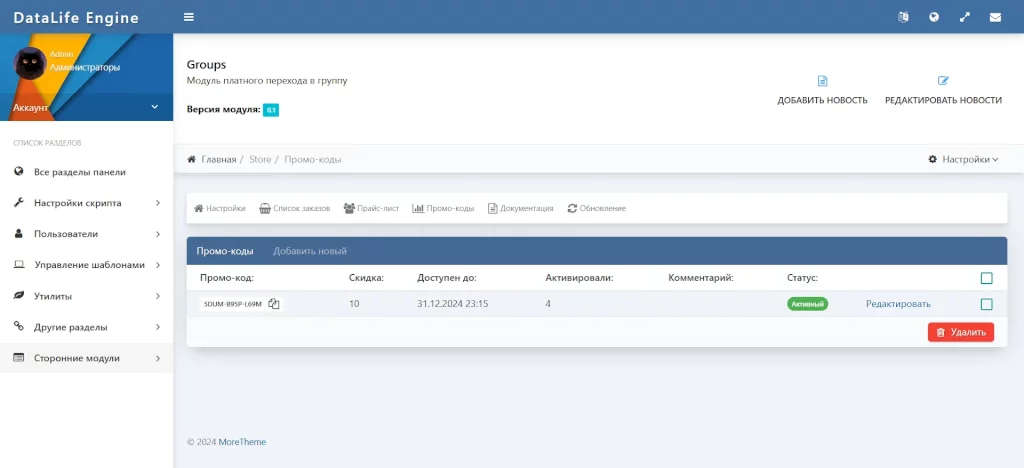
Task: Open the envelope messages icon
Action: tap(995, 17)
